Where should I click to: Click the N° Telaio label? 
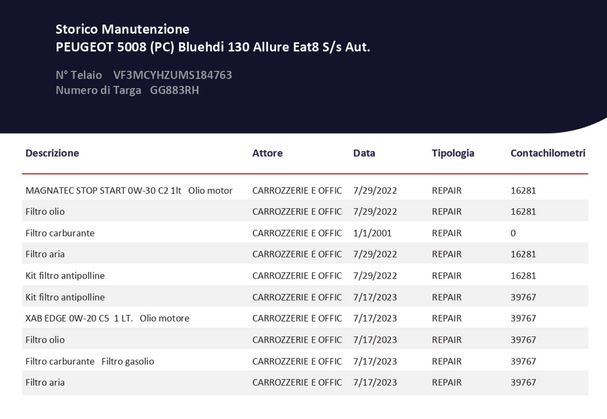point(79,75)
